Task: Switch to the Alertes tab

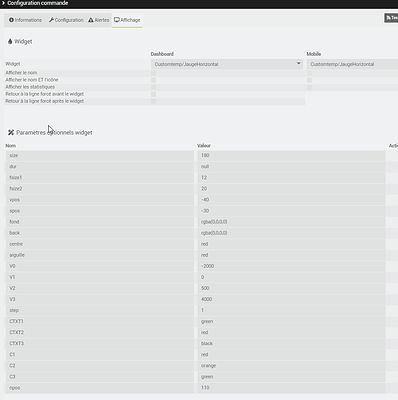Action: pyautogui.click(x=99, y=20)
